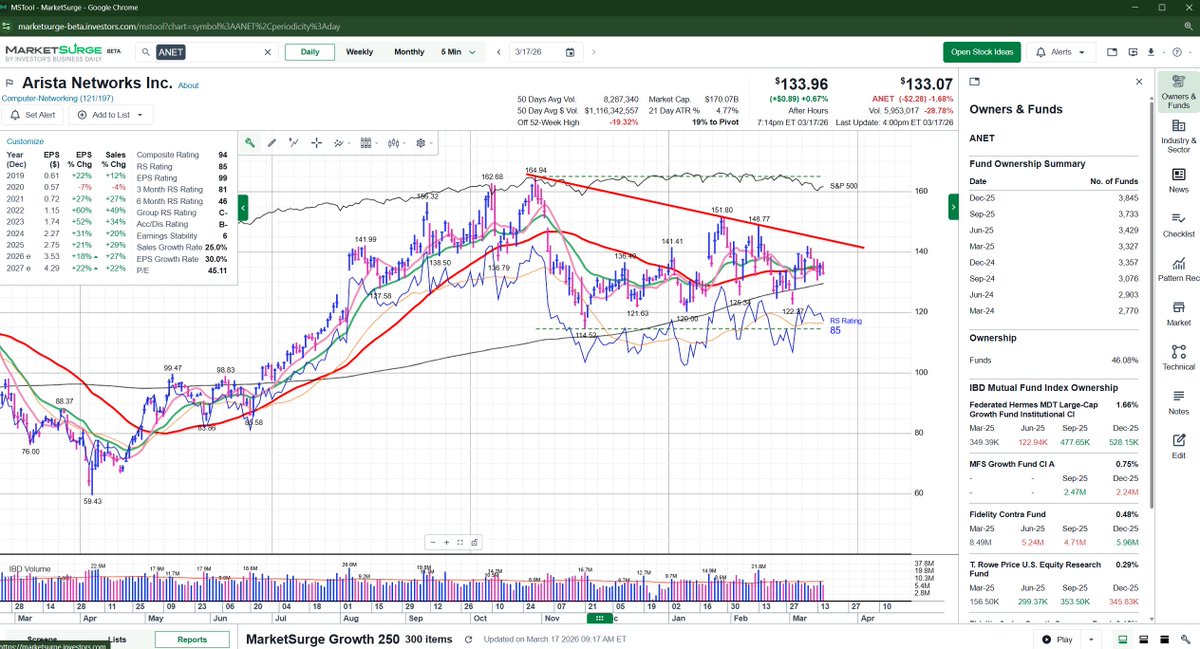Close the Owners & Funds panel
The width and height of the screenshot is (1200, 649).
1138,82
